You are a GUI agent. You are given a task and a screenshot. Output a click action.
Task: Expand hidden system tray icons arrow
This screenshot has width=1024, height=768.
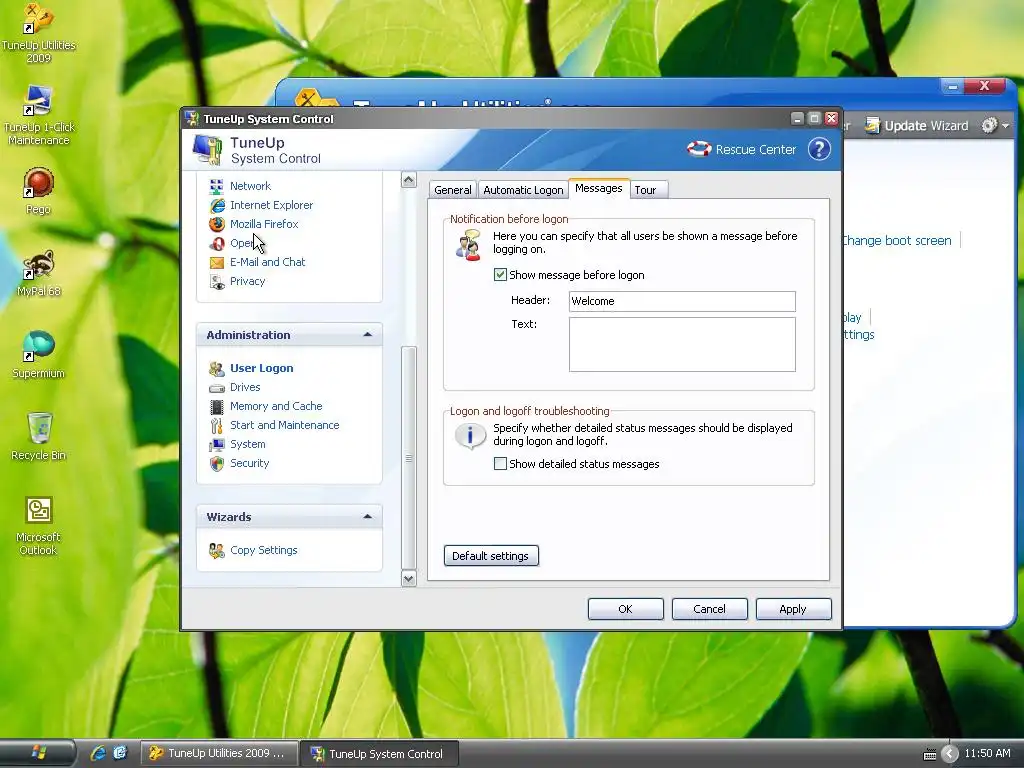click(950, 754)
